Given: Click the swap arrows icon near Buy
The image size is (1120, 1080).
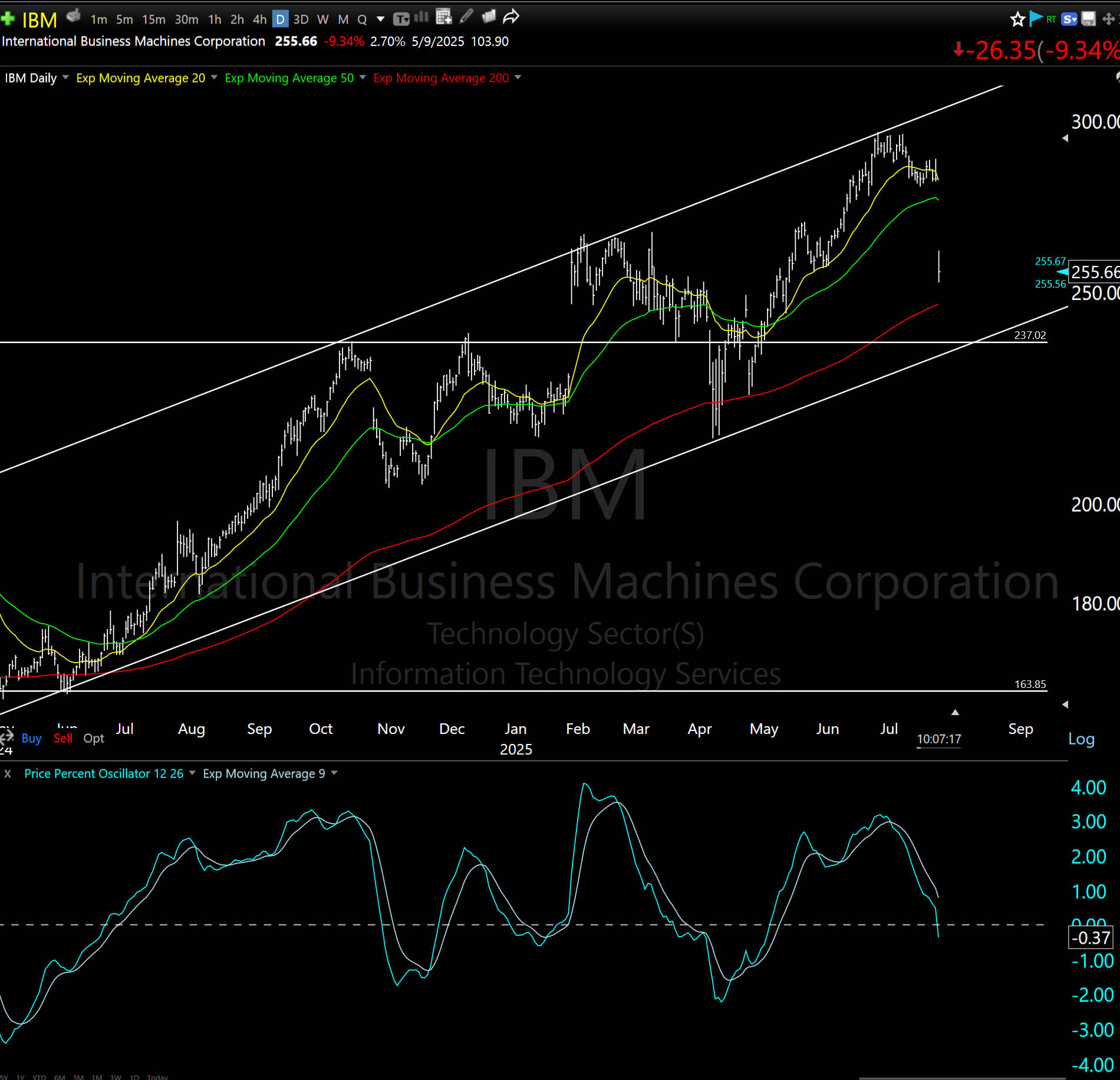Looking at the screenshot, I should point(7,736).
